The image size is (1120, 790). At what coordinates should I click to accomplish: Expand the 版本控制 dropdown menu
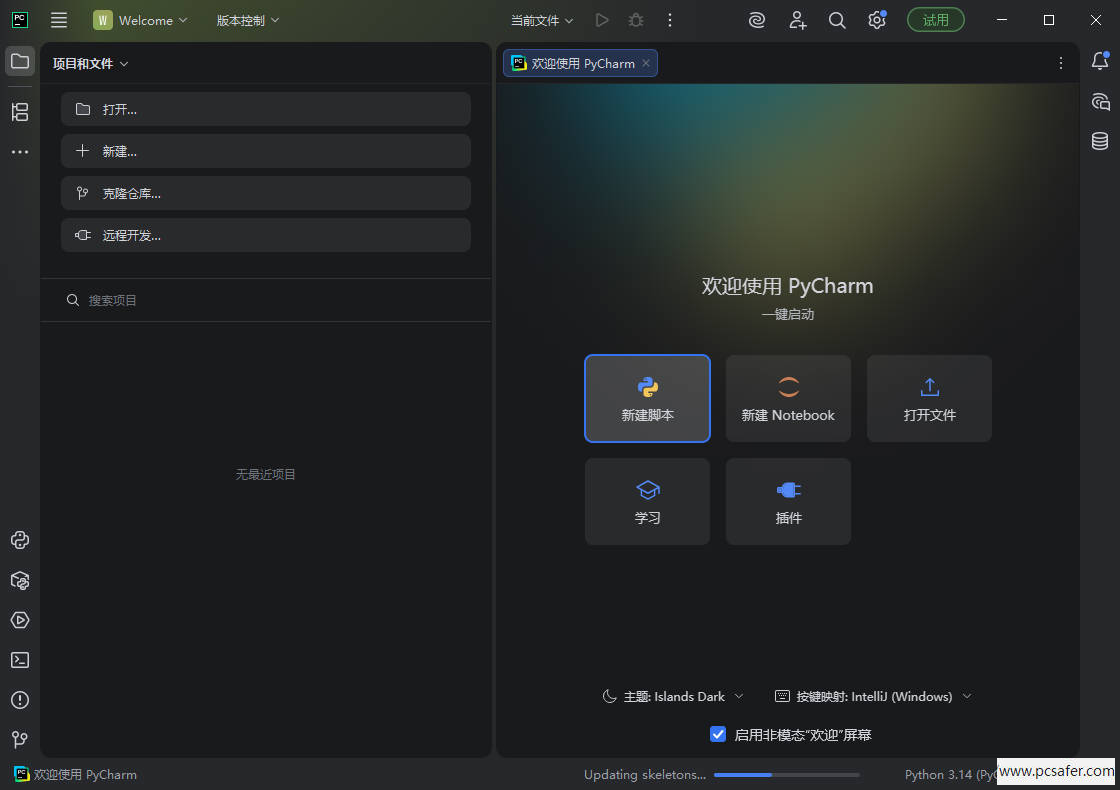248,20
